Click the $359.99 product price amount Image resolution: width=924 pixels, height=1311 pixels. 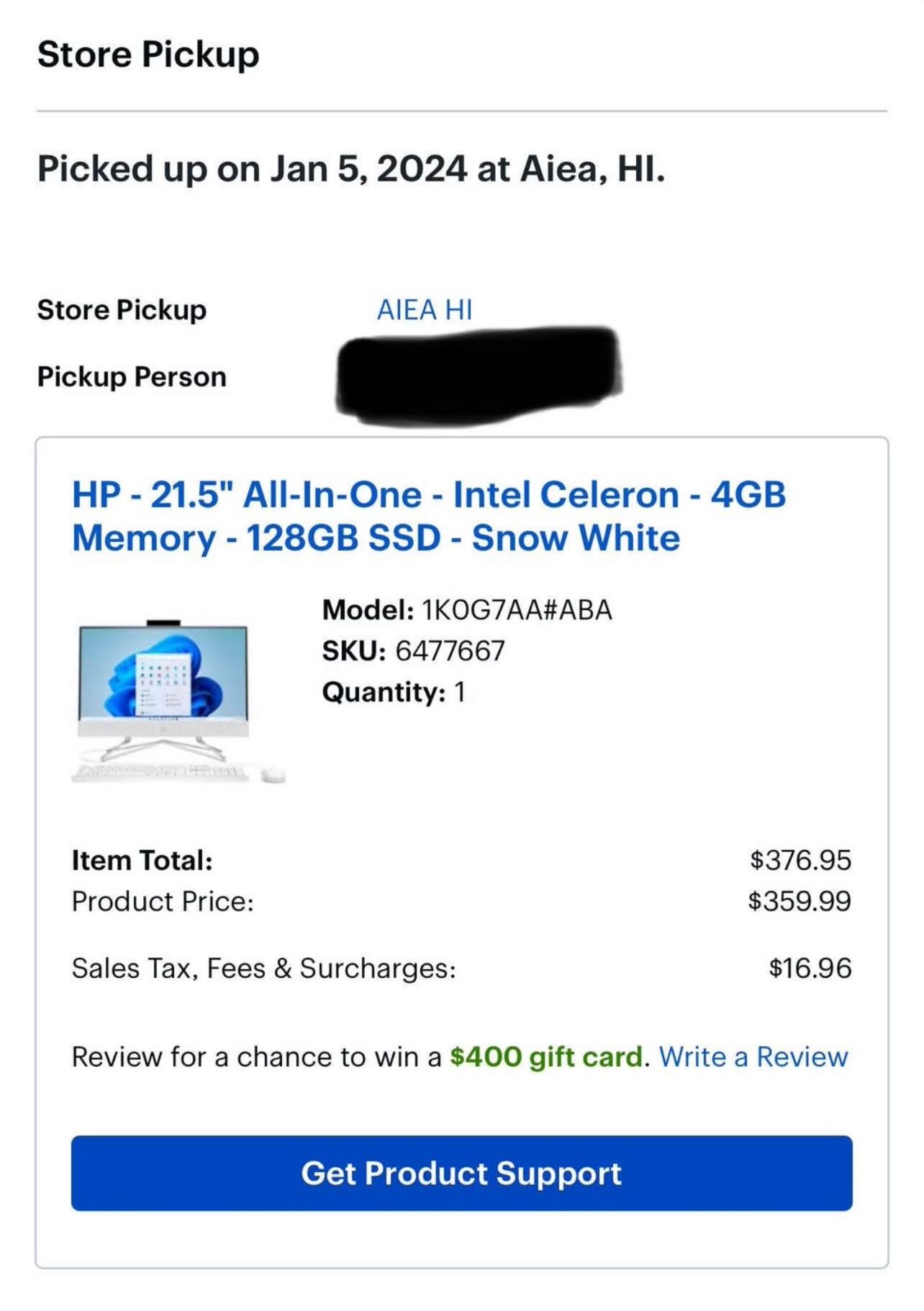pyautogui.click(x=800, y=901)
